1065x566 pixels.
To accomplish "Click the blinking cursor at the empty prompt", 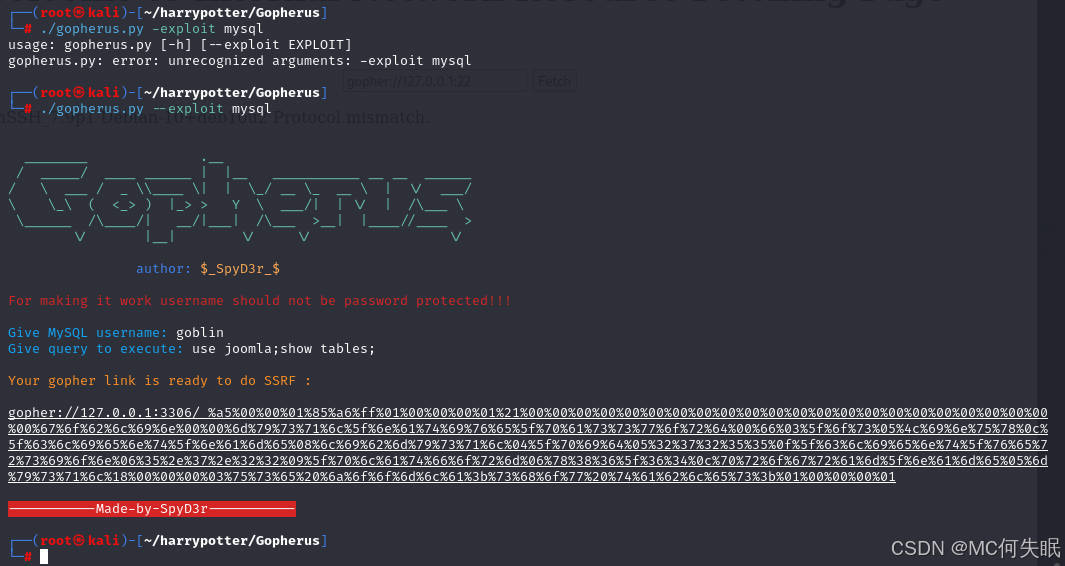I will click(x=44, y=556).
